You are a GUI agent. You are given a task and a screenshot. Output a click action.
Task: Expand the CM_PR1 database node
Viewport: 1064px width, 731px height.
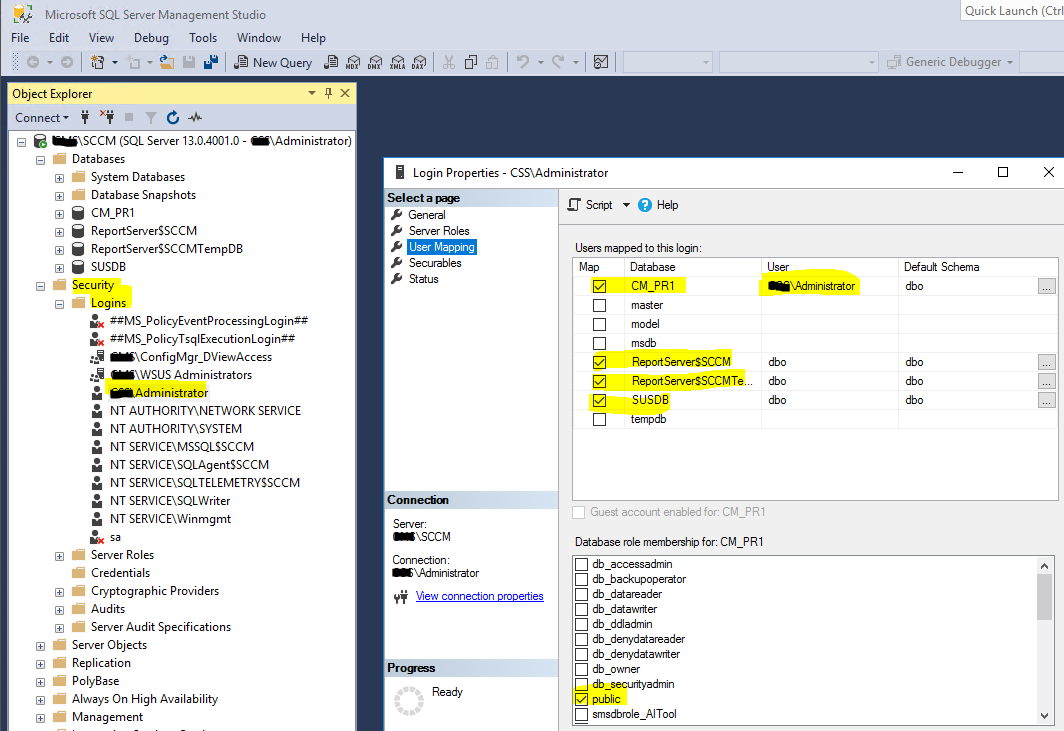(60, 214)
